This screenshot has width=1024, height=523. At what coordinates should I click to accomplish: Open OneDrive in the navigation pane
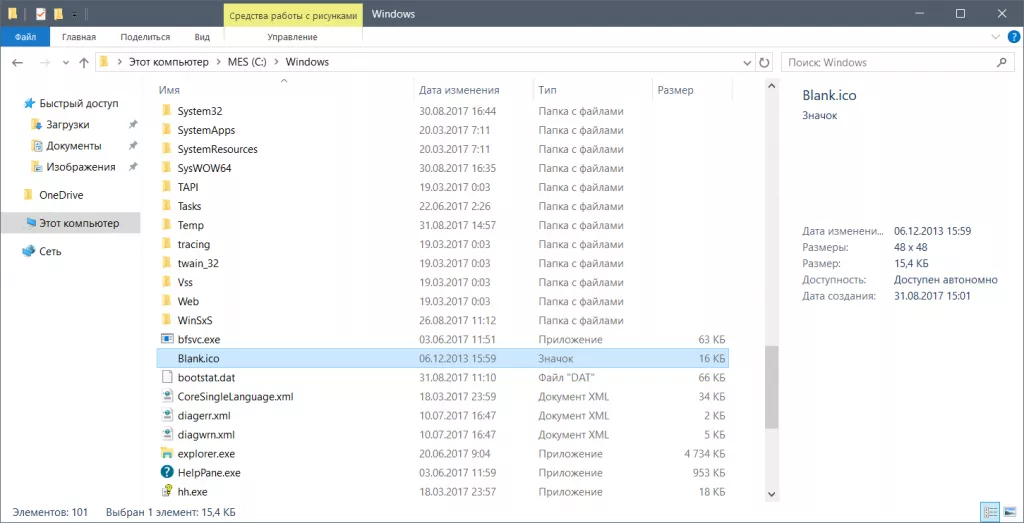pyautogui.click(x=61, y=195)
